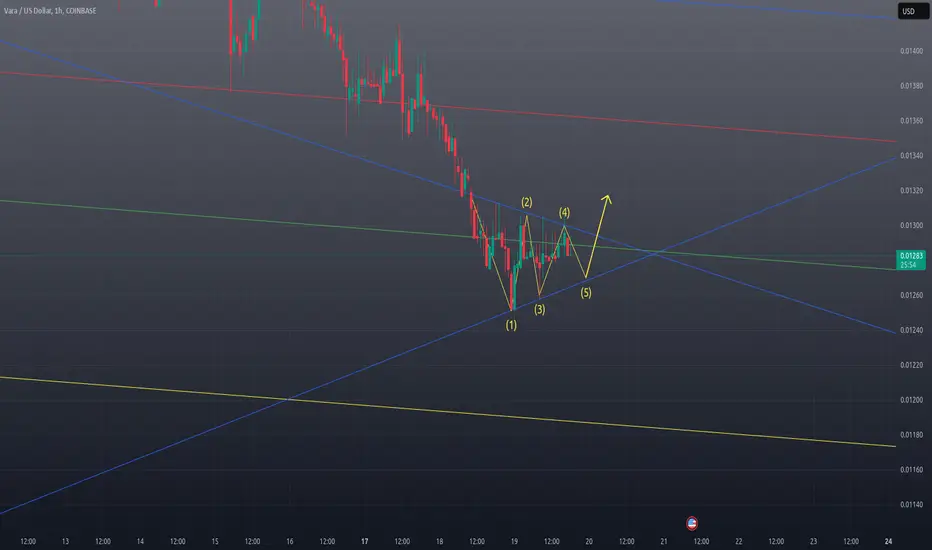
Task: Click price axis value 0.01200
Action: click(911, 400)
